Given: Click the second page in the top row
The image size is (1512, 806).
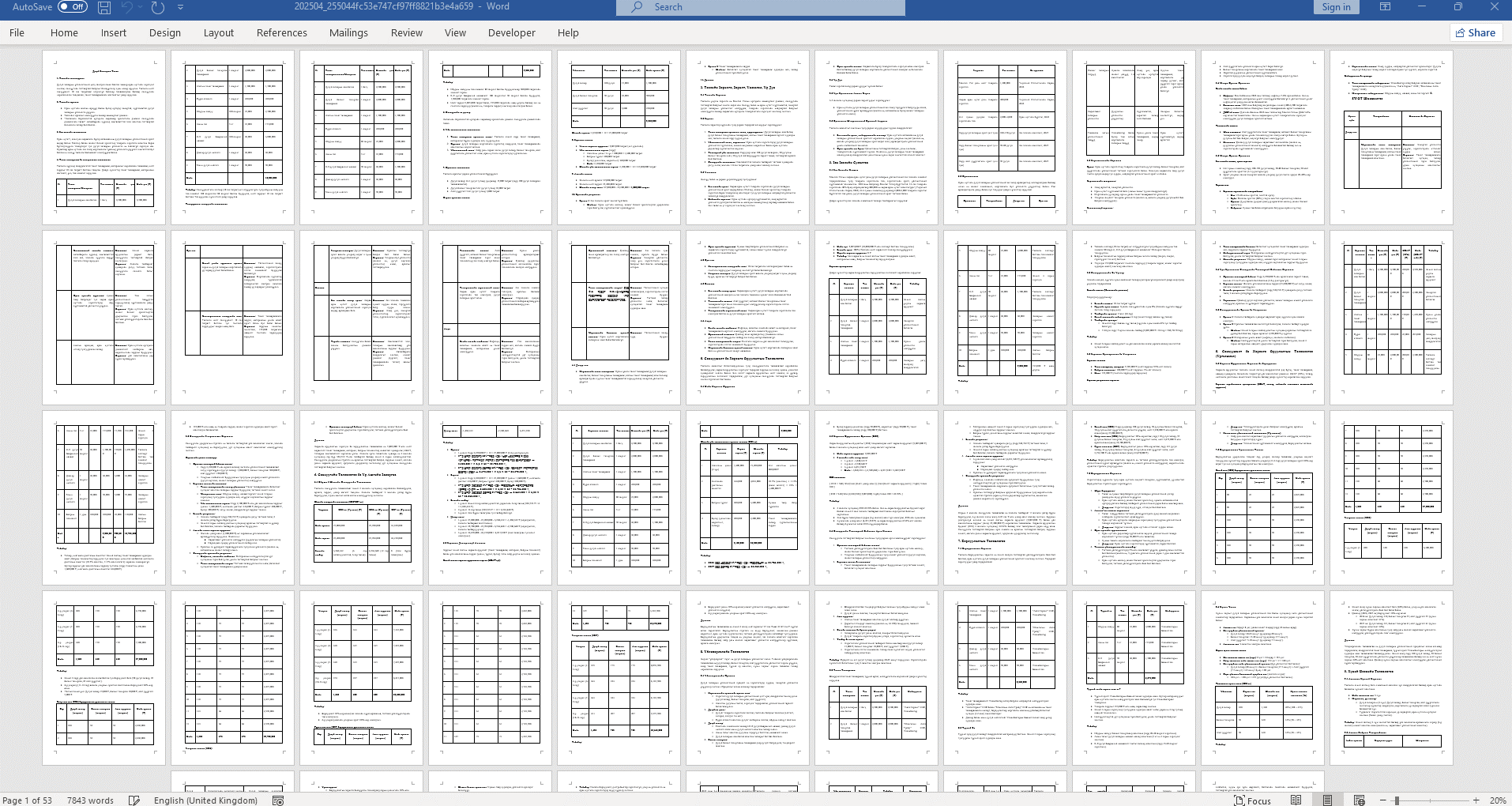Looking at the screenshot, I should (233, 137).
